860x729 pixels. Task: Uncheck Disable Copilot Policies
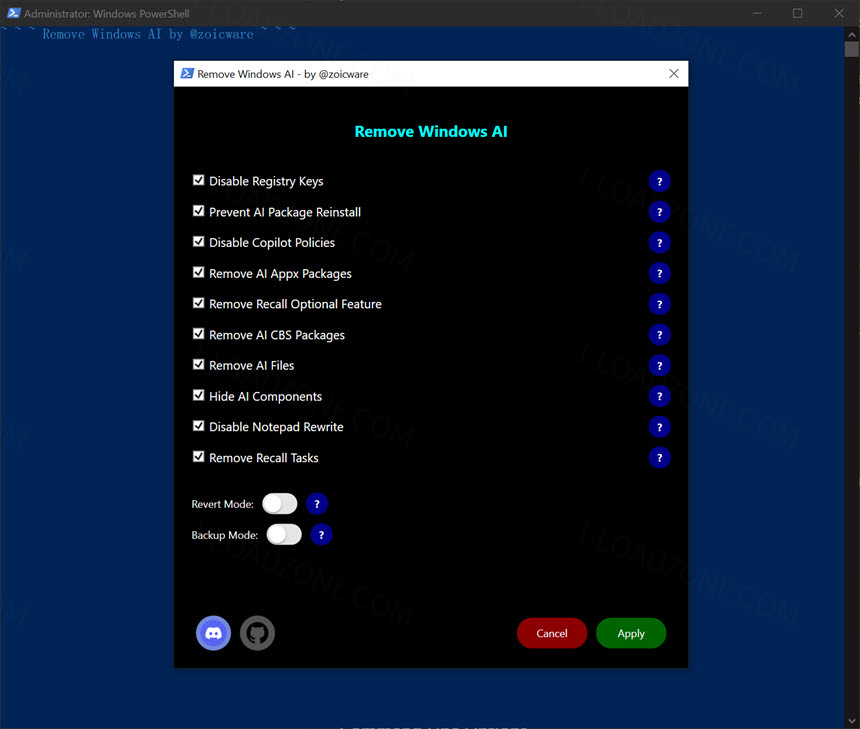click(x=199, y=242)
